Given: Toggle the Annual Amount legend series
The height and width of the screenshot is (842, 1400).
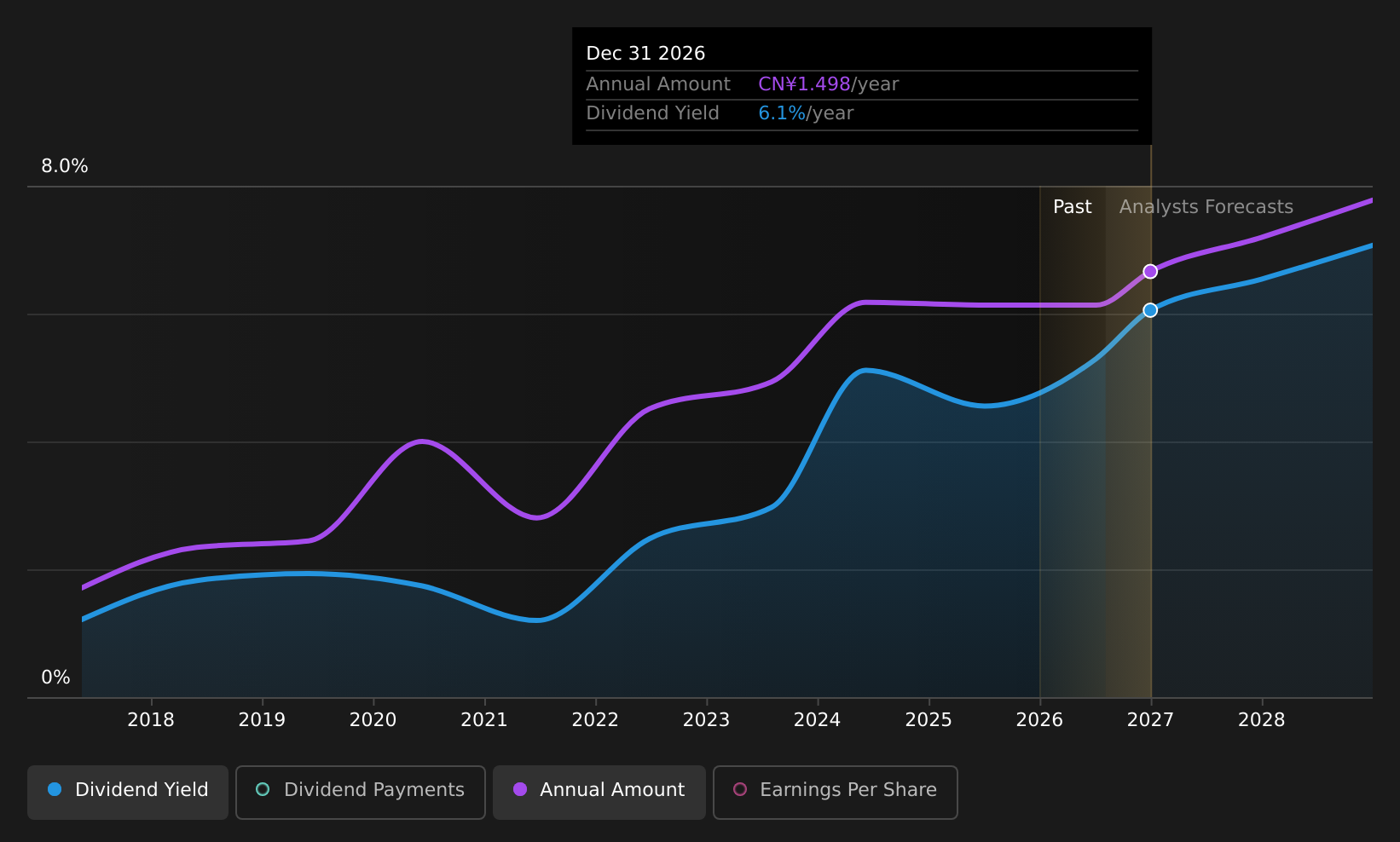Looking at the screenshot, I should (599, 792).
